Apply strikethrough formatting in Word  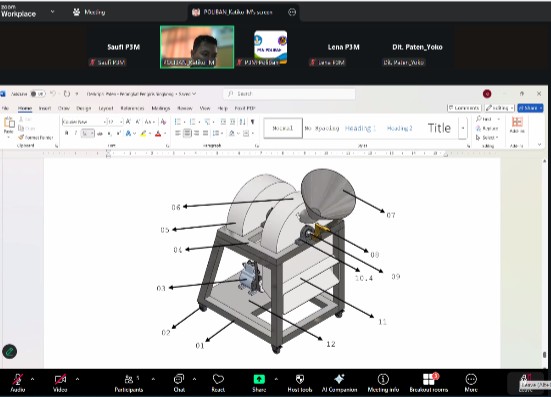tap(100, 134)
